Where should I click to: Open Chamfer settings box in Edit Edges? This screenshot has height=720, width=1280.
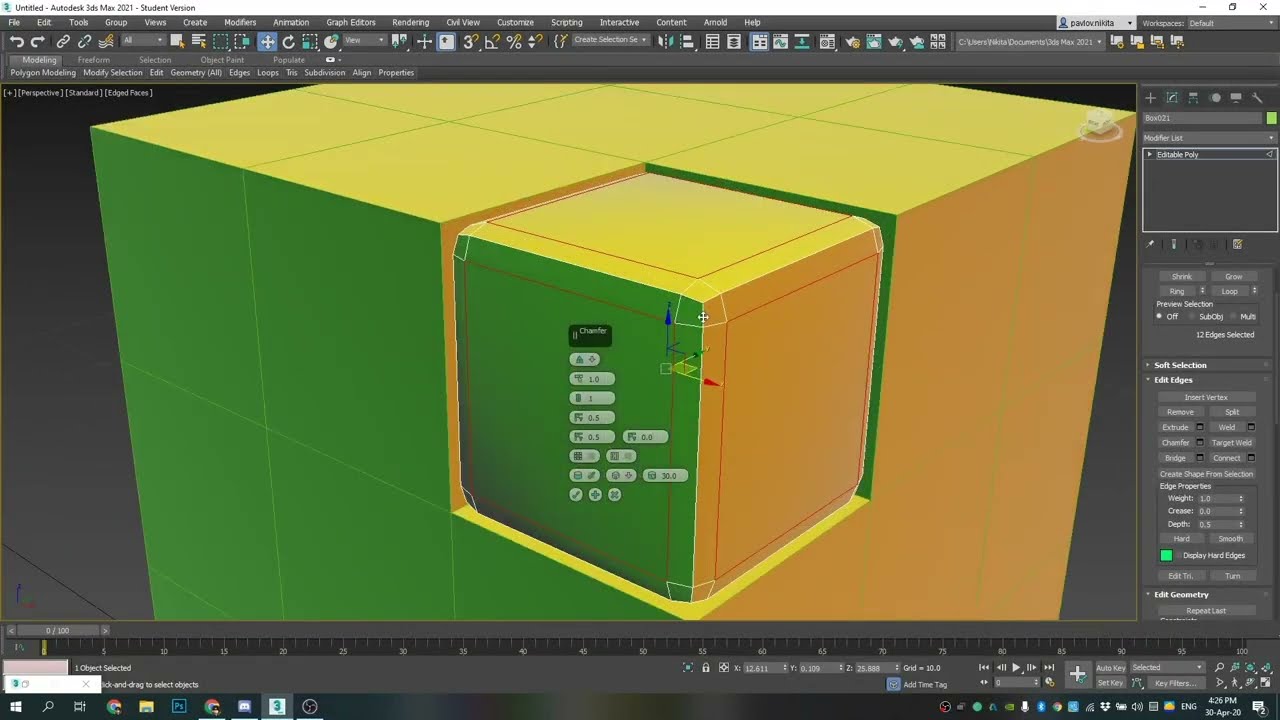pos(1200,442)
